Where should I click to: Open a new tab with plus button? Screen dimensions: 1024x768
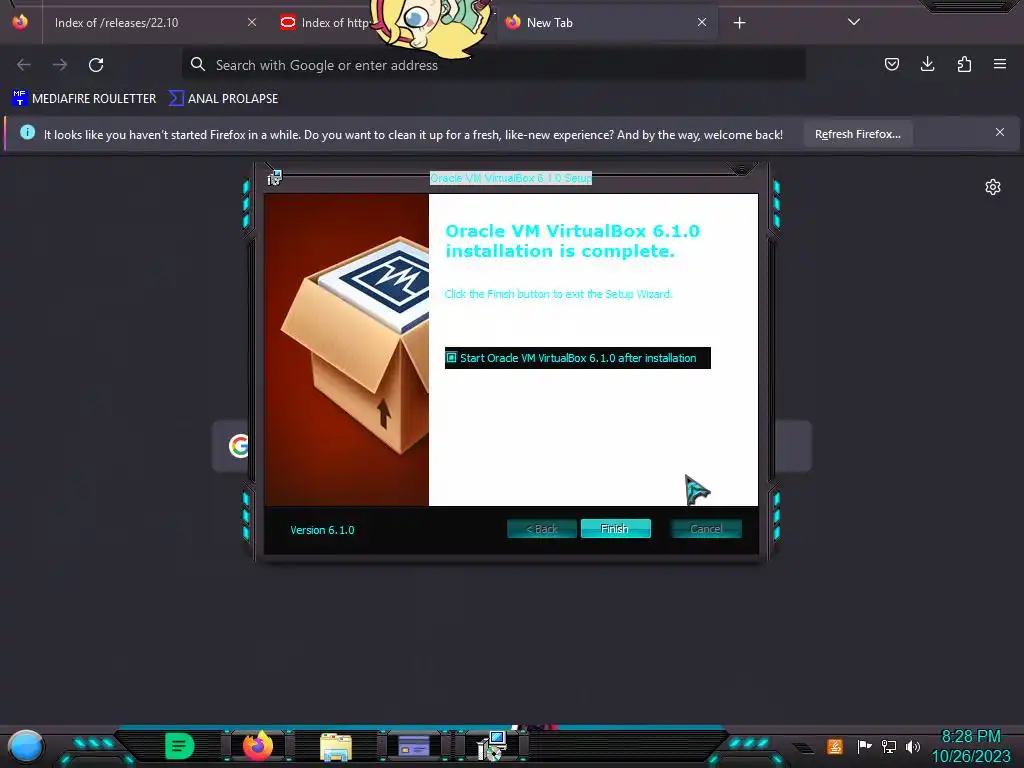click(739, 23)
